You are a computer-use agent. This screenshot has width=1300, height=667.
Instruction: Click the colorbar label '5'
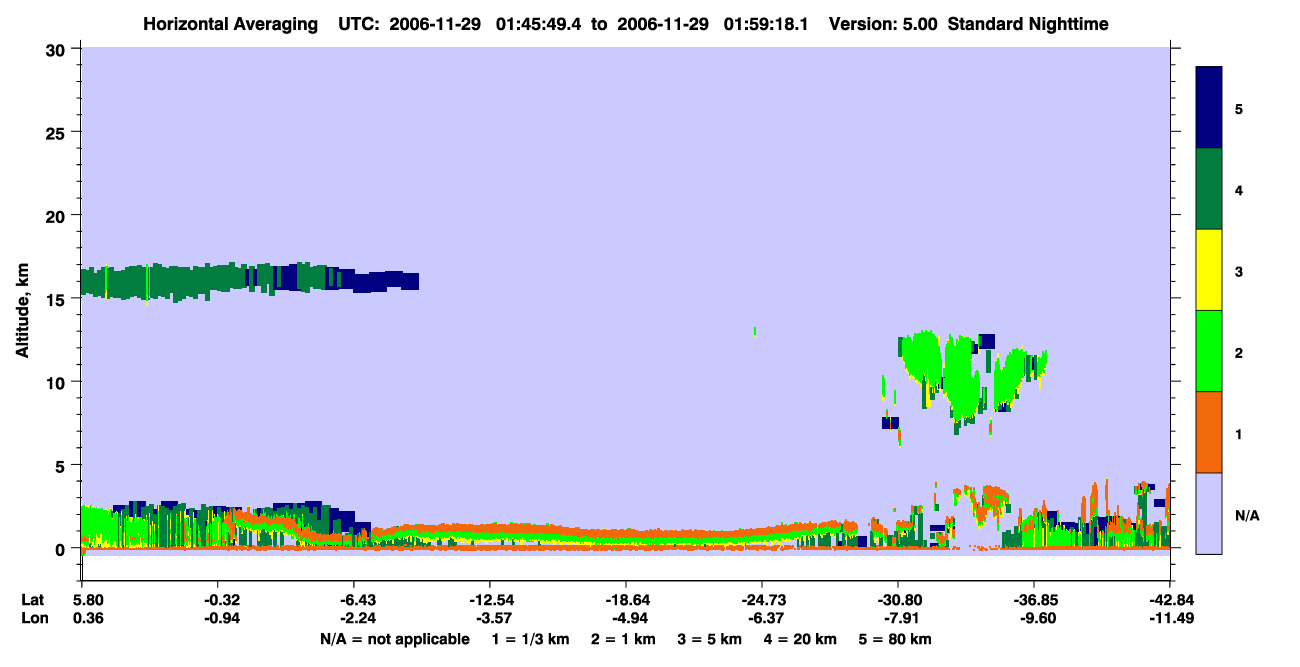pyautogui.click(x=1239, y=108)
